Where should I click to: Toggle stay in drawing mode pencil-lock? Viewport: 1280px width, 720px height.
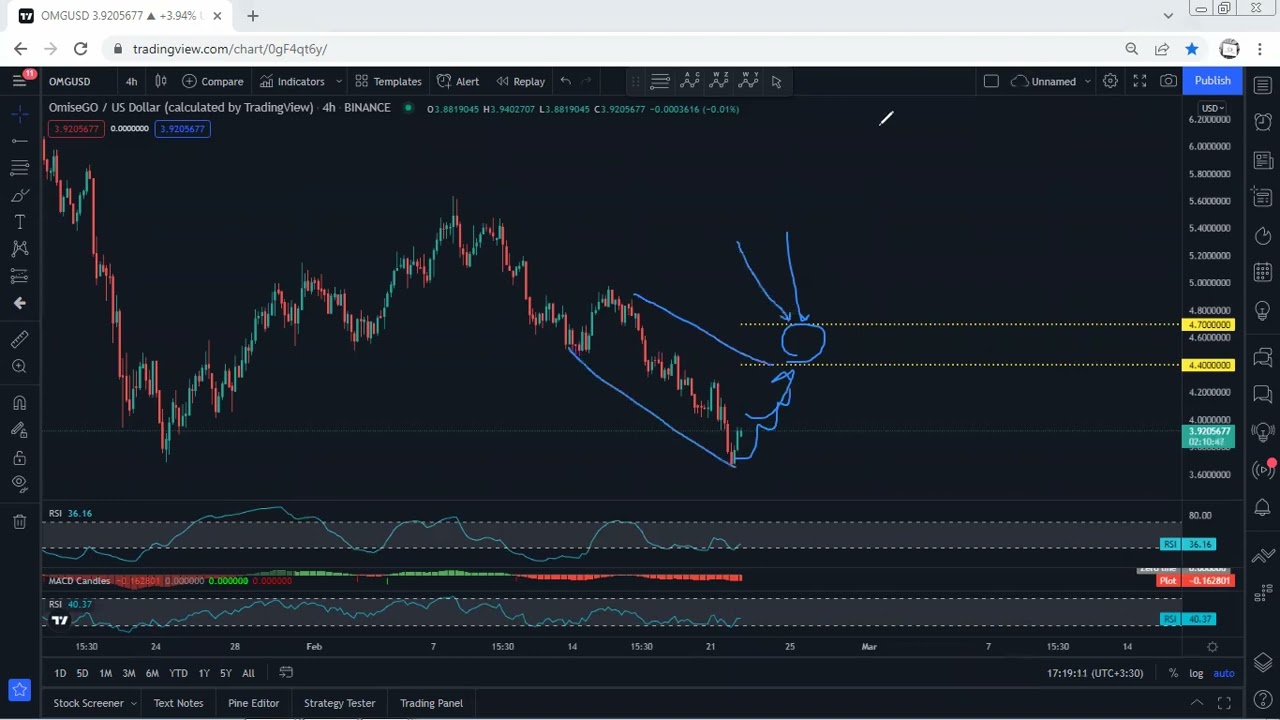[19, 430]
